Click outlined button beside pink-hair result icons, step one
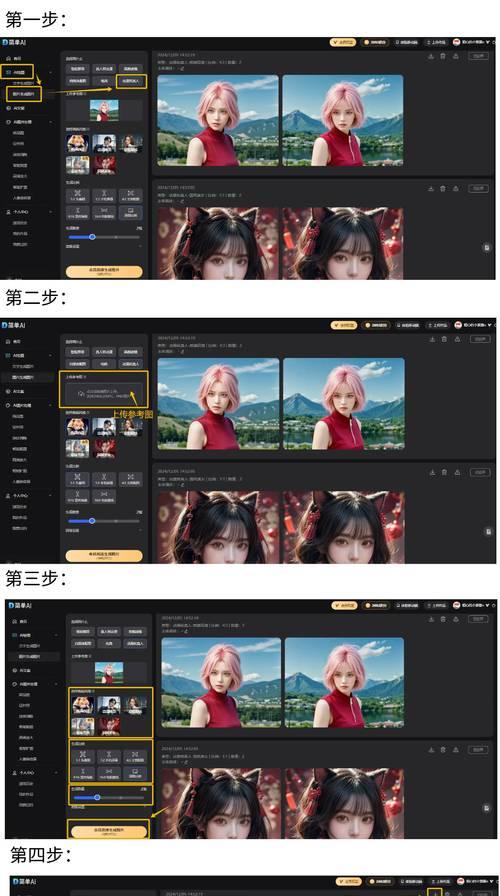The height and width of the screenshot is (896, 500). [478, 56]
